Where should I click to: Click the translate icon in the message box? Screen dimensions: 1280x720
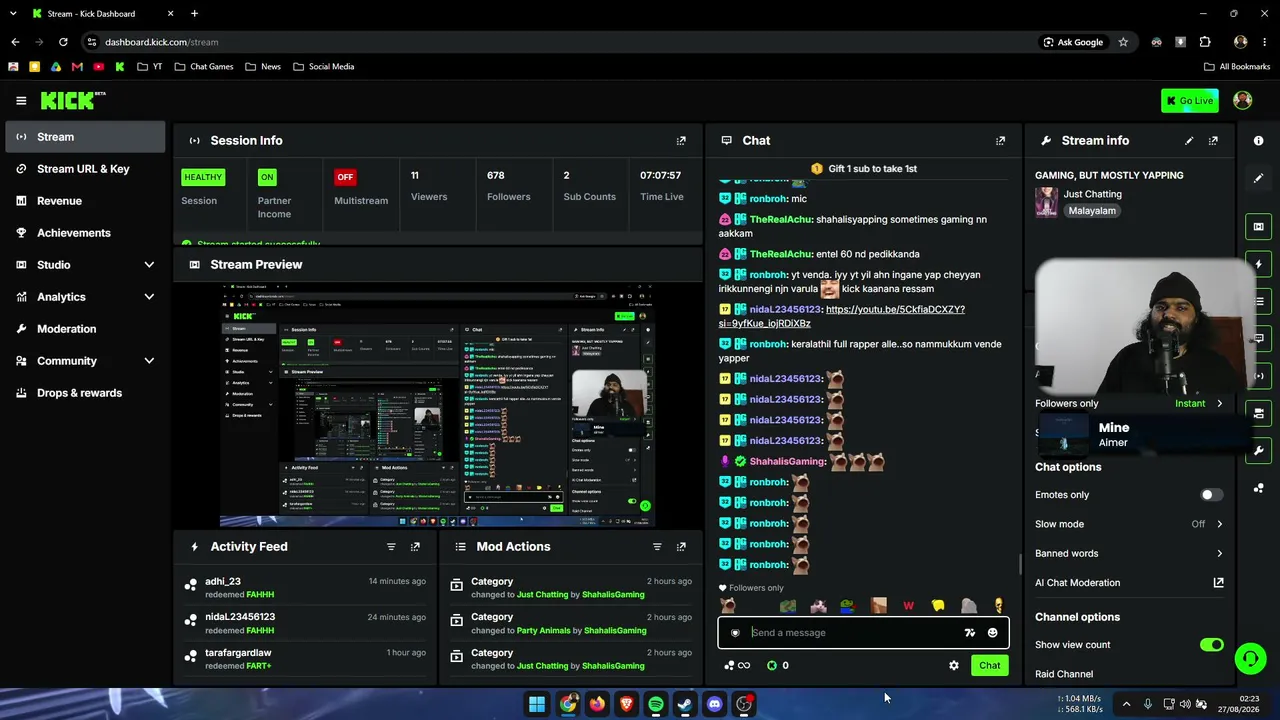[x=969, y=632]
